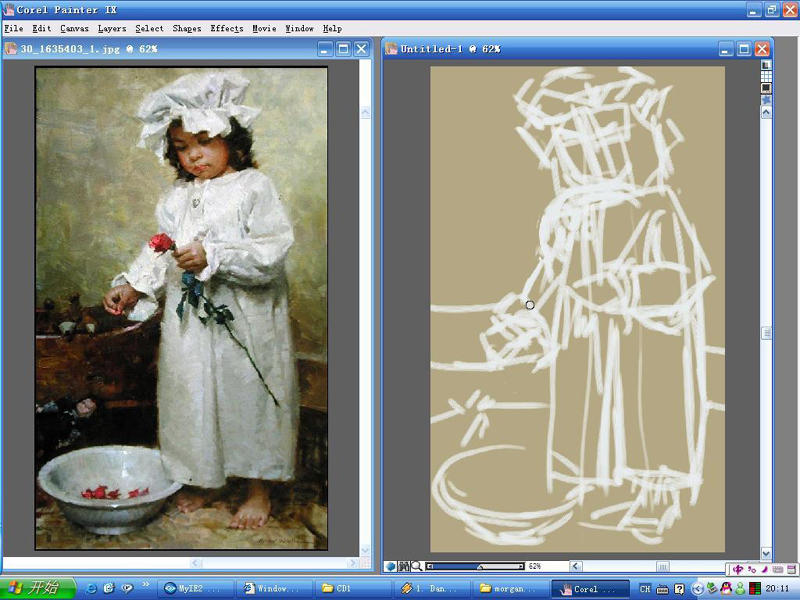Screen dimensions: 800x600
Task: Toggle tracing paper icon in Untitled-1 window
Action: 766,65
